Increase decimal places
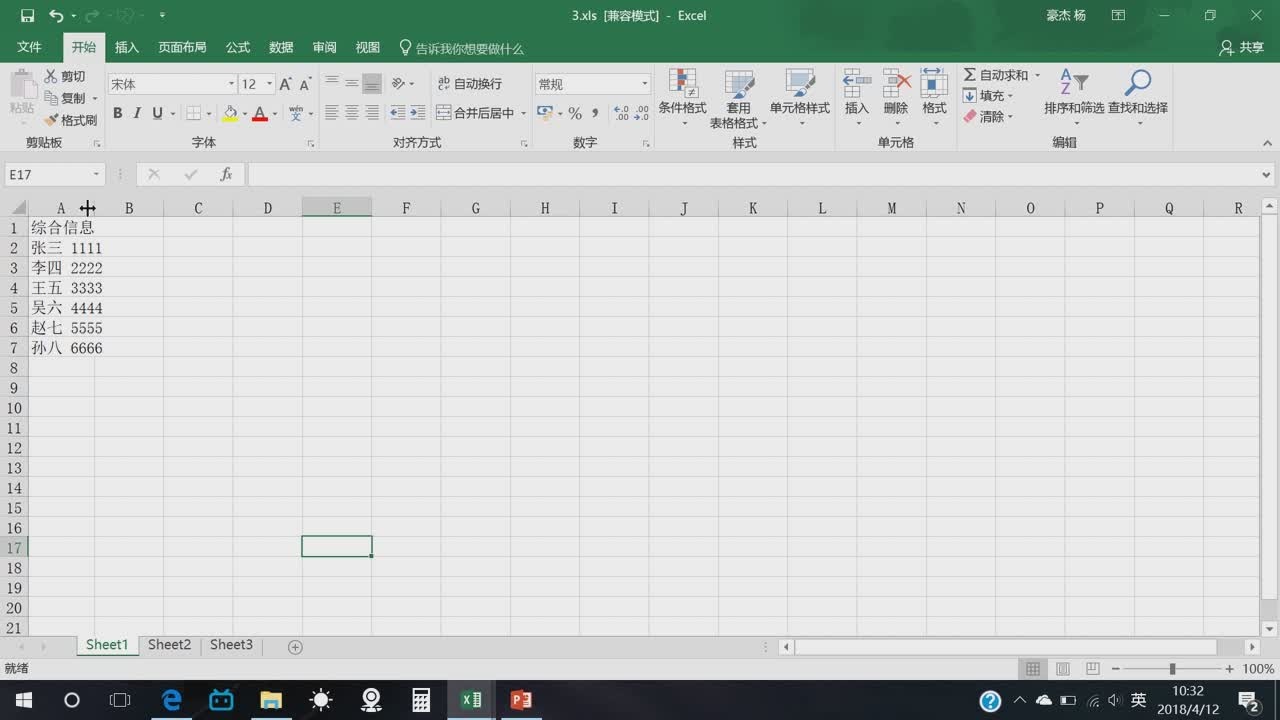1280x720 pixels. [x=621, y=113]
